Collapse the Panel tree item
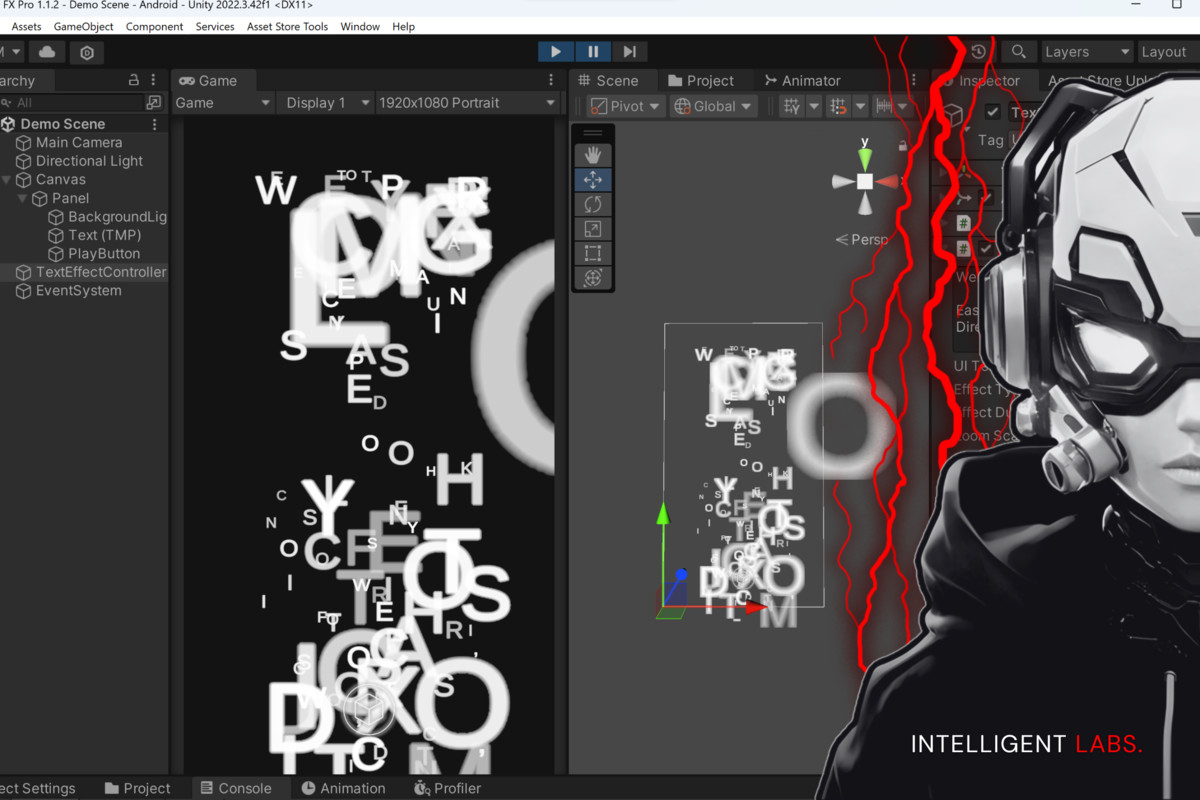Screen dimensions: 1200x800 (23, 198)
